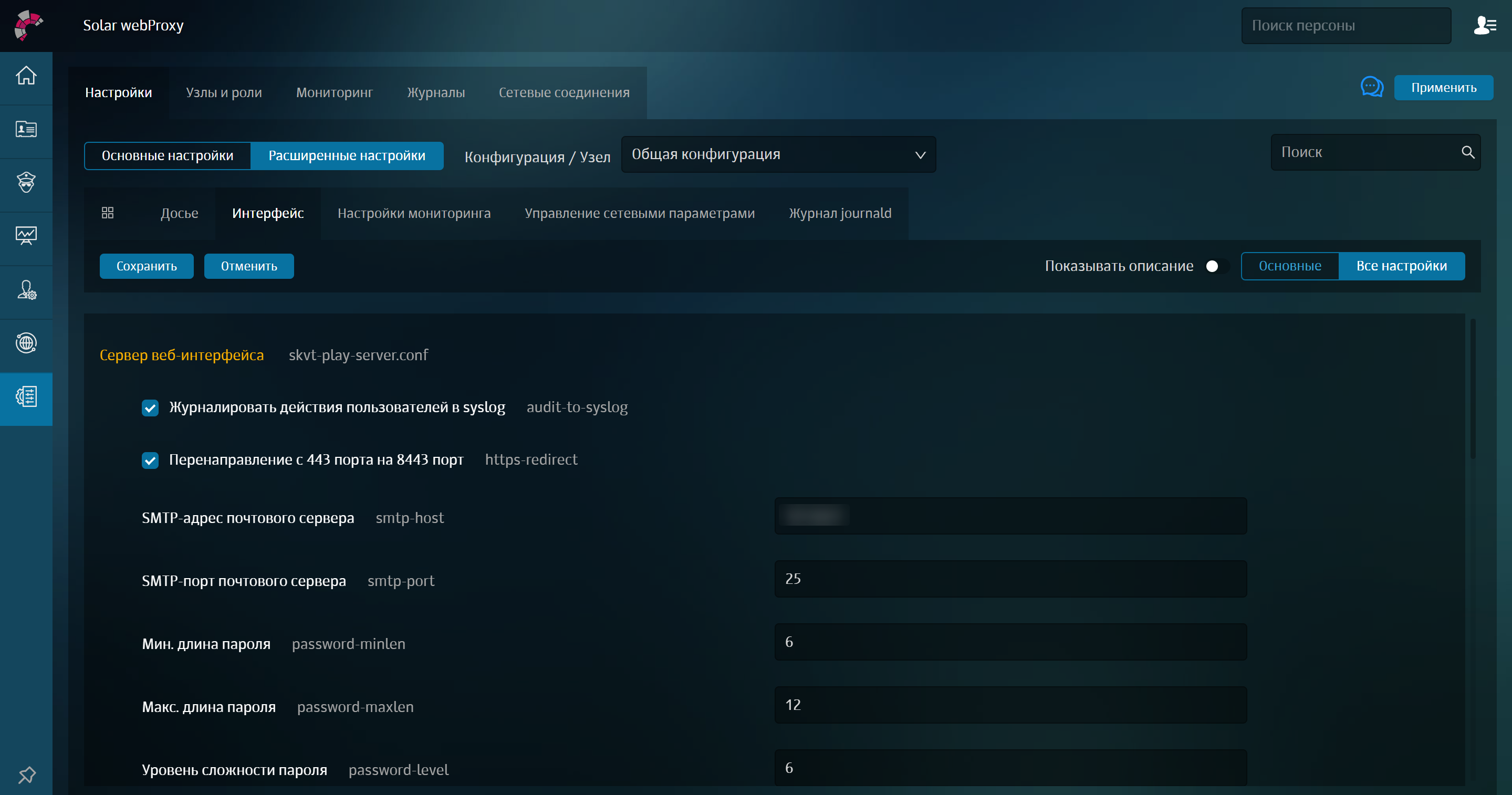Open the Журнал journald tab
Screen dimensions: 1512x795
pyautogui.click(x=840, y=213)
